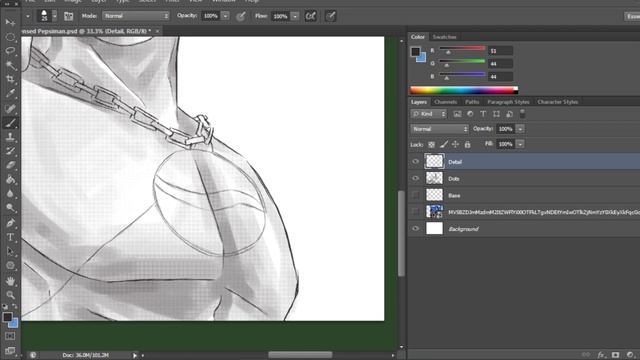Click the red R channel slider
The width and height of the screenshot is (640, 360).
[x=462, y=49]
